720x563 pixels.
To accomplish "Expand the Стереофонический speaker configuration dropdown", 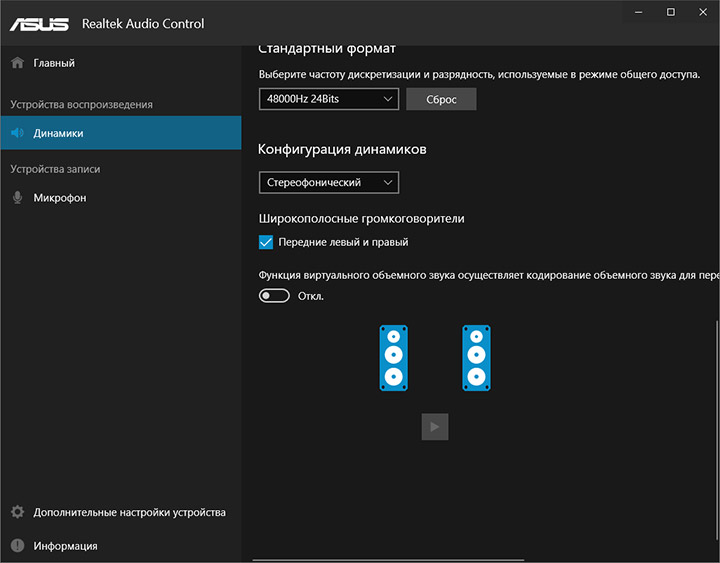I will (x=329, y=182).
